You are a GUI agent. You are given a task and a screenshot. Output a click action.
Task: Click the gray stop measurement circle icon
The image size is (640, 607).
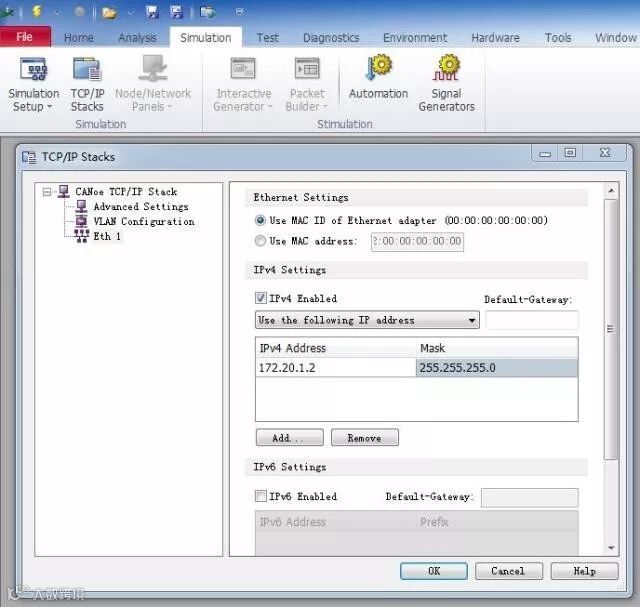(x=80, y=12)
